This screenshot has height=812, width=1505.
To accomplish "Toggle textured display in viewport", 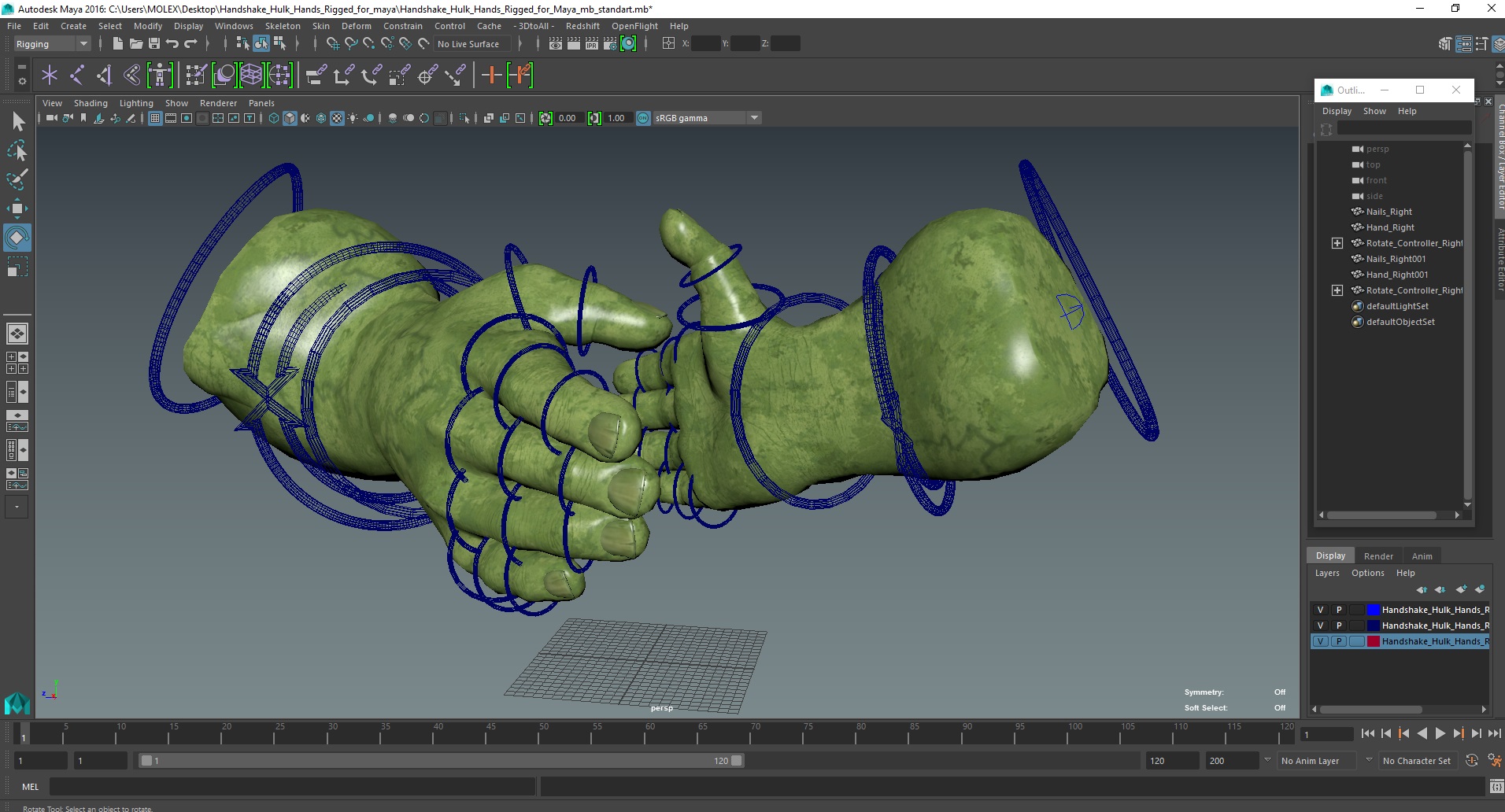I will [337, 118].
